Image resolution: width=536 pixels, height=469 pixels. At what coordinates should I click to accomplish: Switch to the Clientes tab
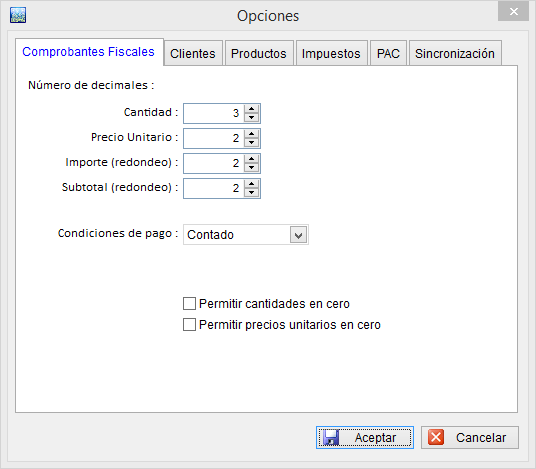(193, 53)
